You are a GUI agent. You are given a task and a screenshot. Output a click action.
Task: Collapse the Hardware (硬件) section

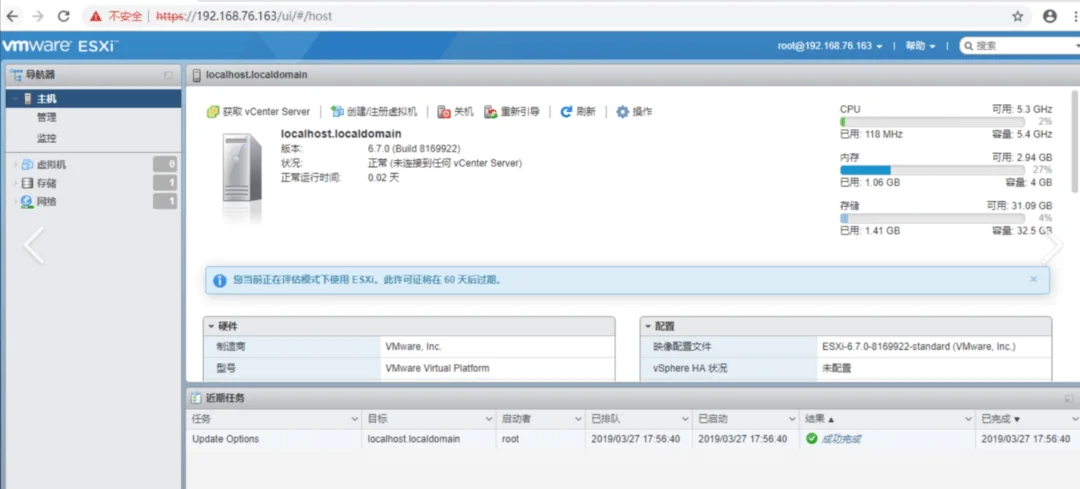point(211,326)
